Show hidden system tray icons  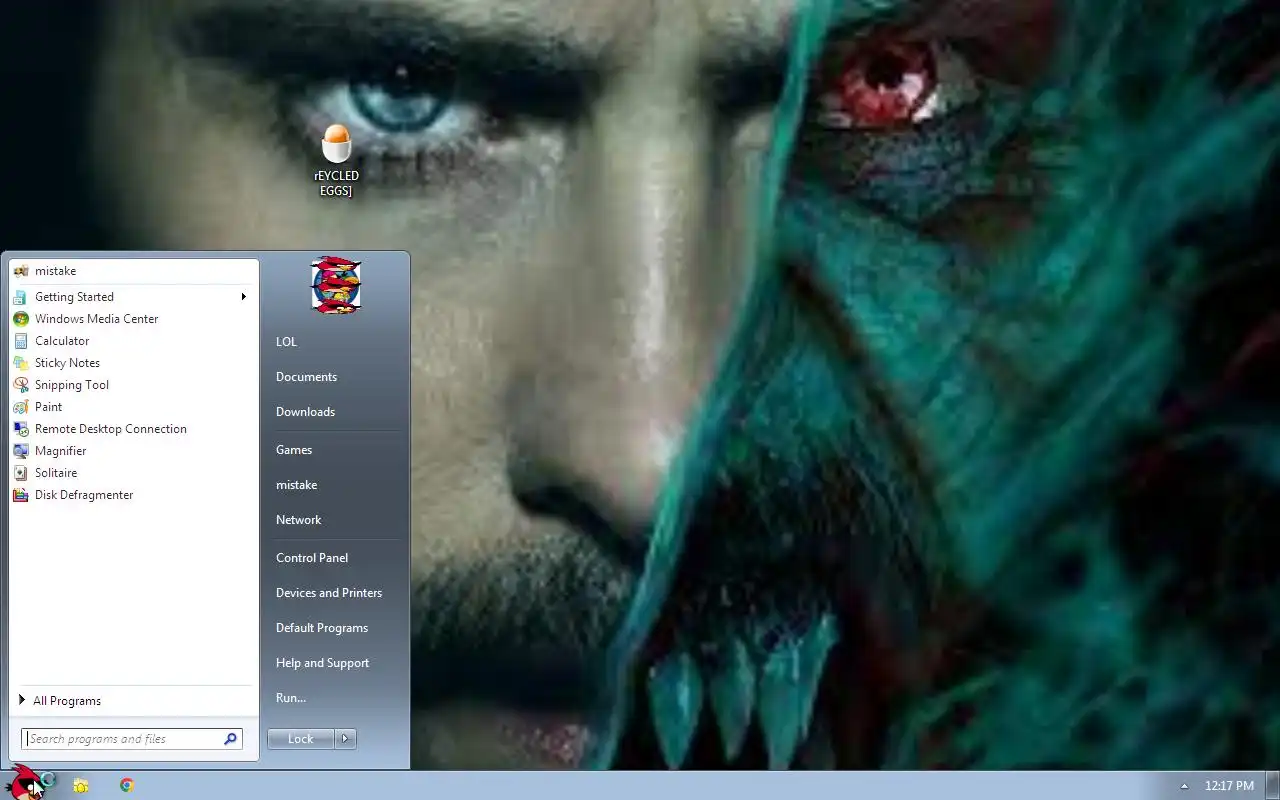1185,786
